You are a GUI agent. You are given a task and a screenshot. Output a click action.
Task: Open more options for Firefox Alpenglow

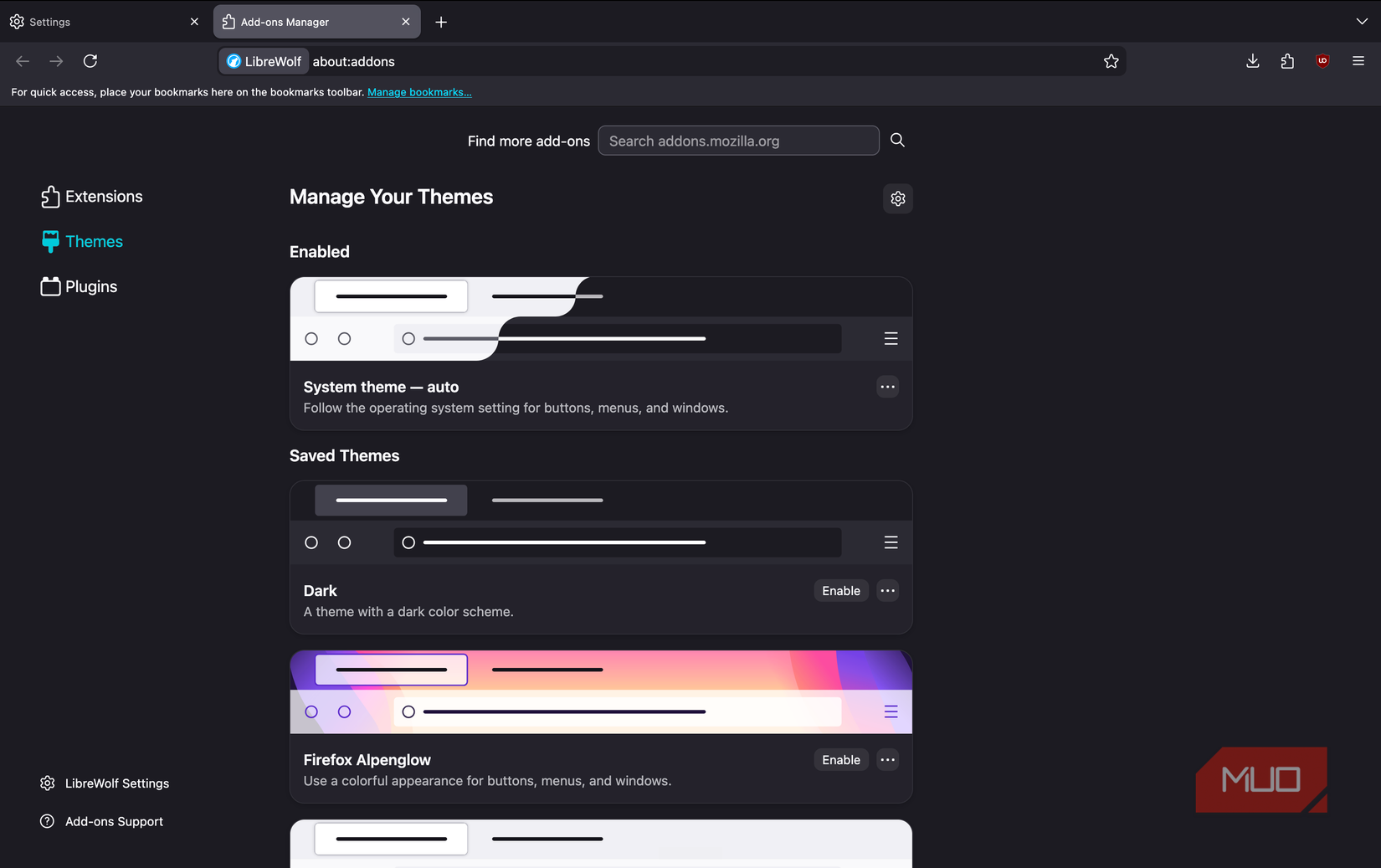pos(887,760)
